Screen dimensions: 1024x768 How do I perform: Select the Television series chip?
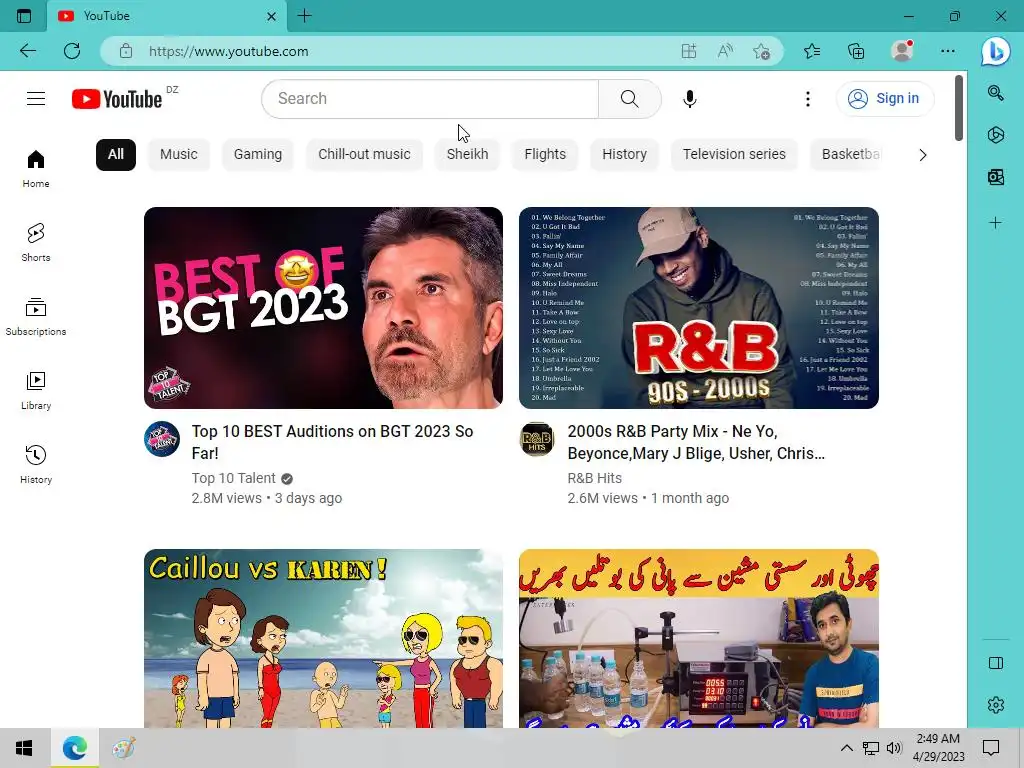pyautogui.click(x=734, y=155)
